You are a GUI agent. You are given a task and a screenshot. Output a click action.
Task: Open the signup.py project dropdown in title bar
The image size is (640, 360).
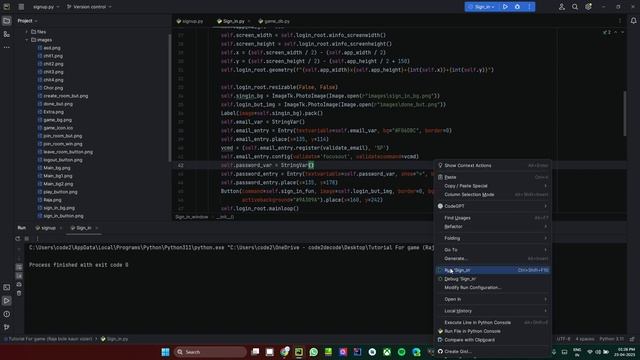point(46,7)
